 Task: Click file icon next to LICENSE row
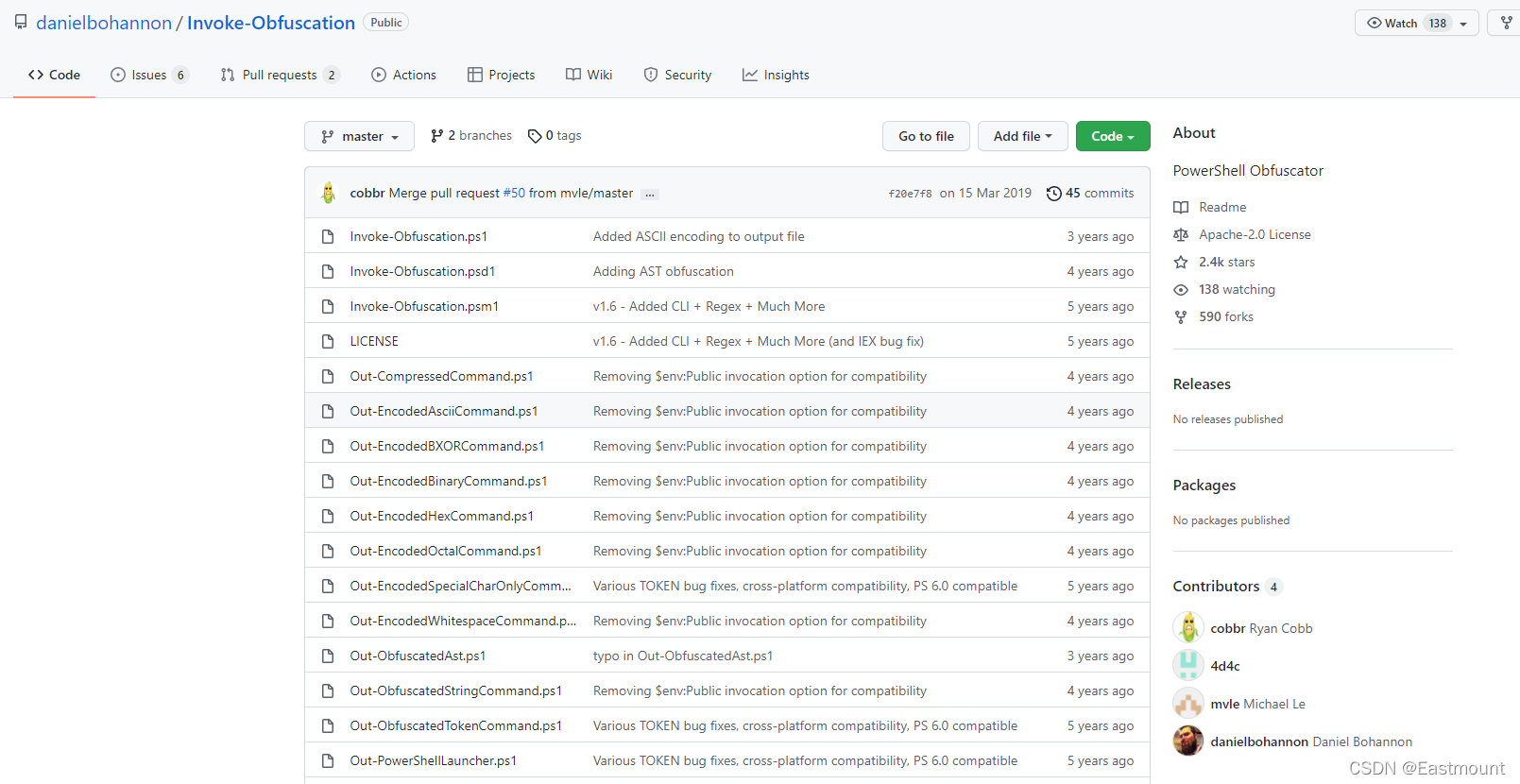tap(328, 341)
